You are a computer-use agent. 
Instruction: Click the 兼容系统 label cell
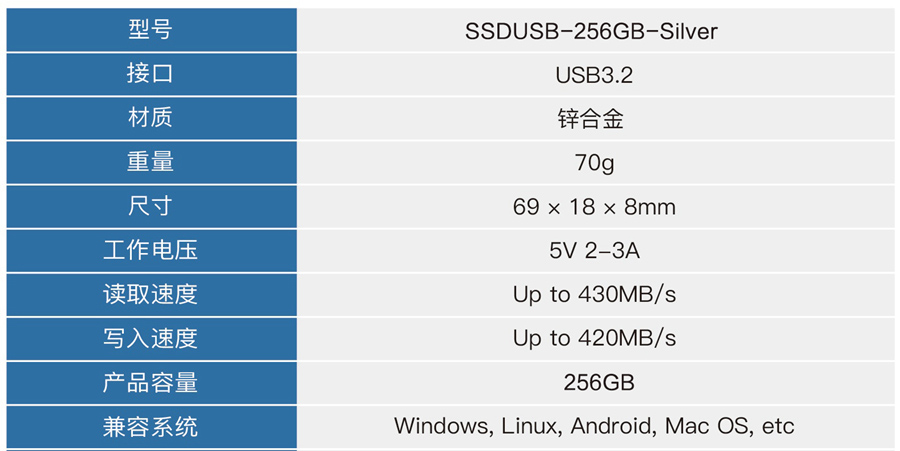click(152, 427)
